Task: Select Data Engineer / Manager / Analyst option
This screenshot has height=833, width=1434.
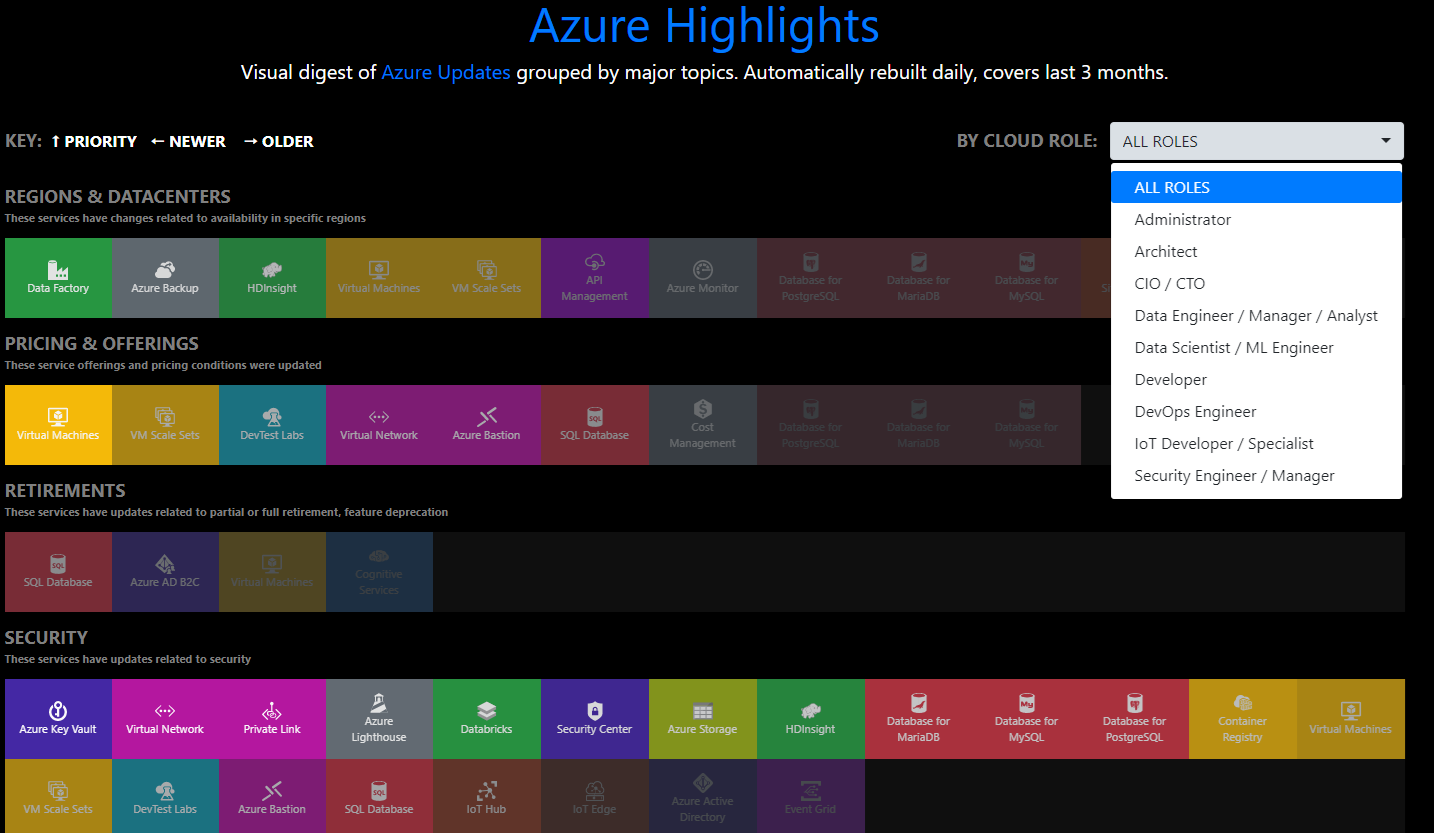Action: pyautogui.click(x=1256, y=315)
